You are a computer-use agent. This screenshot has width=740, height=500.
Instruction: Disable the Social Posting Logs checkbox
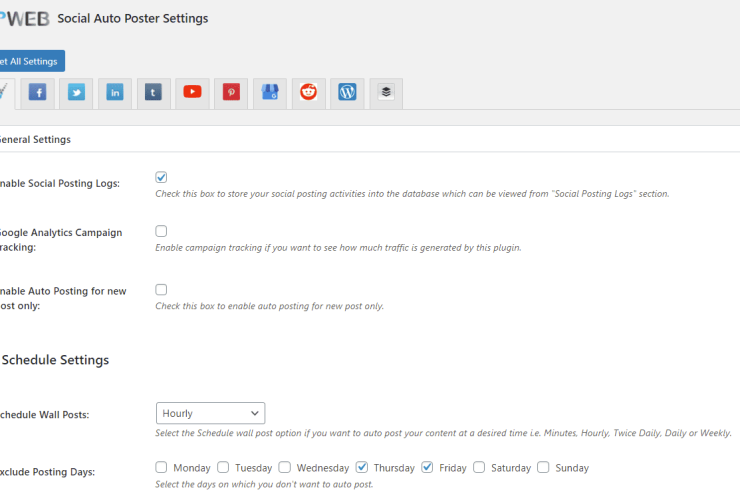161,177
